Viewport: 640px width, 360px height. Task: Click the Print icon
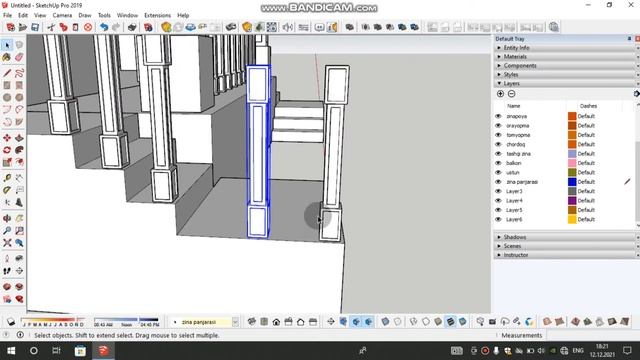[x=132, y=27]
